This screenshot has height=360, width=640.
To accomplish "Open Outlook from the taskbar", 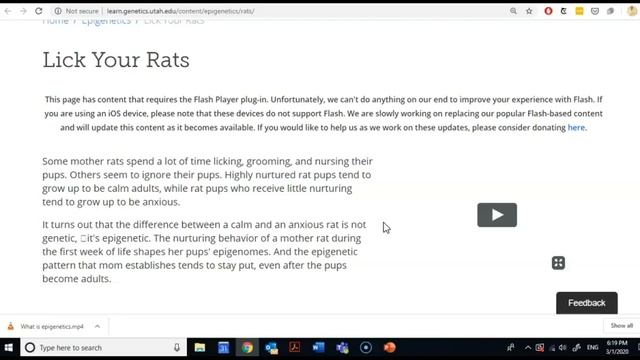I will pyautogui.click(x=271, y=348).
